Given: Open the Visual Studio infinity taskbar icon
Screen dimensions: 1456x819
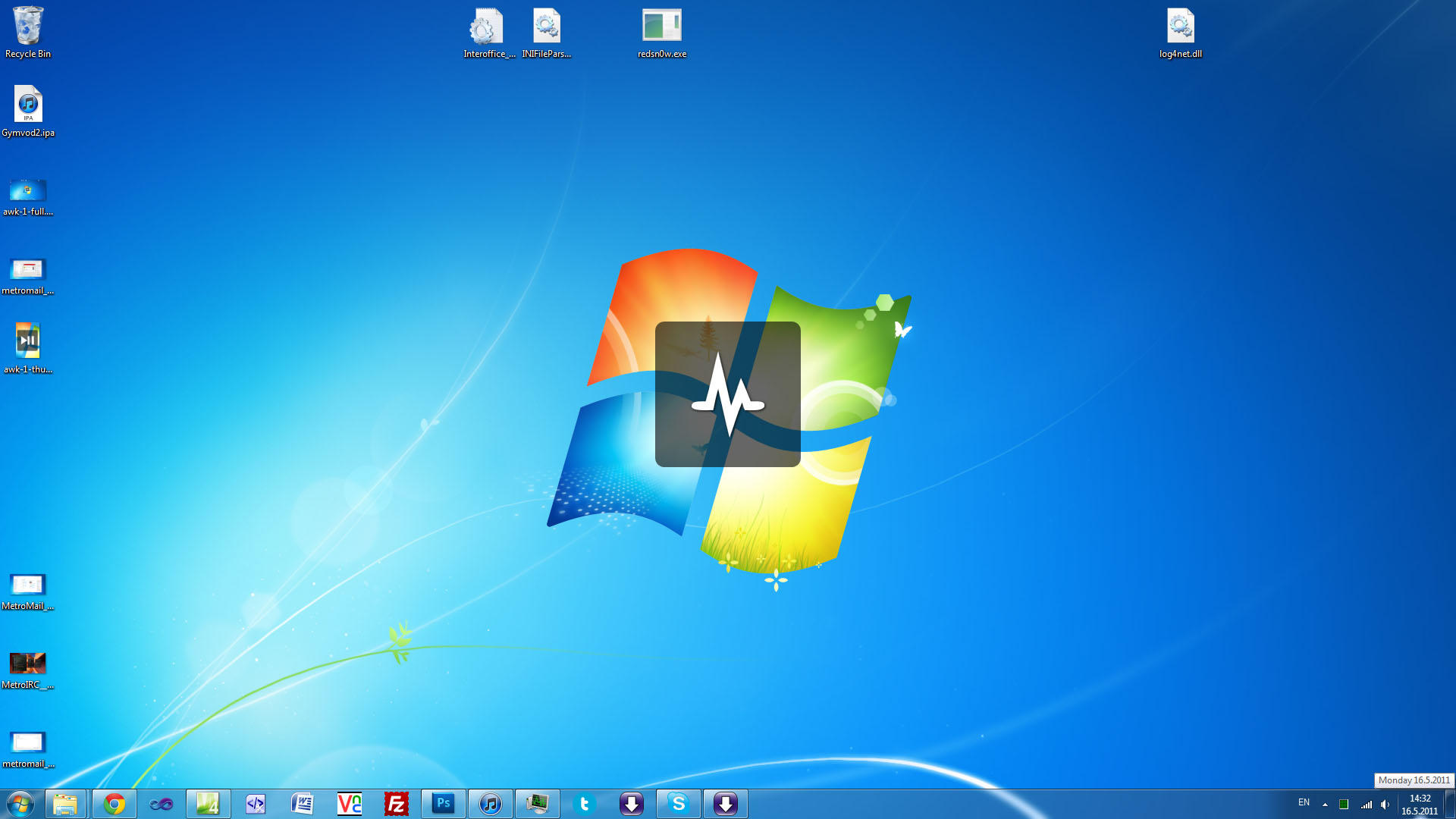Looking at the screenshot, I should (x=162, y=804).
